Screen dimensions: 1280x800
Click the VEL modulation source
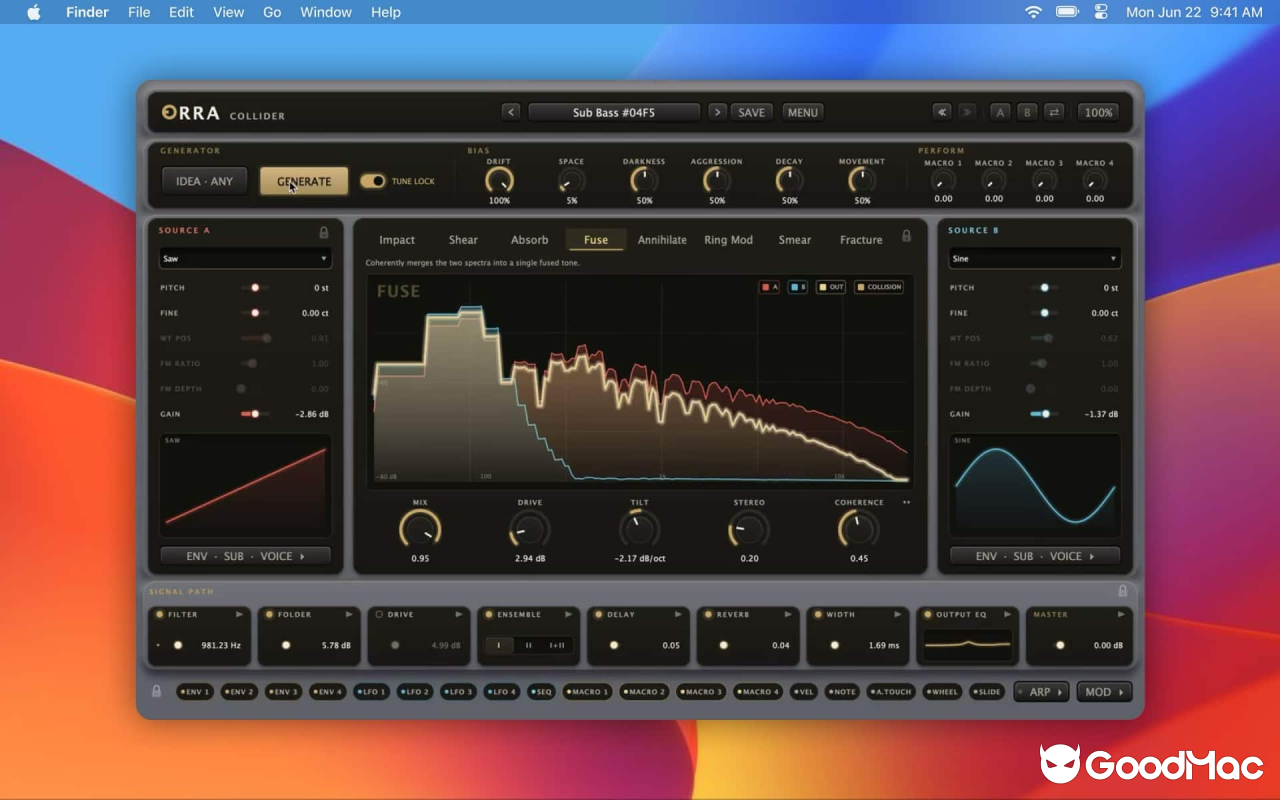coord(804,691)
